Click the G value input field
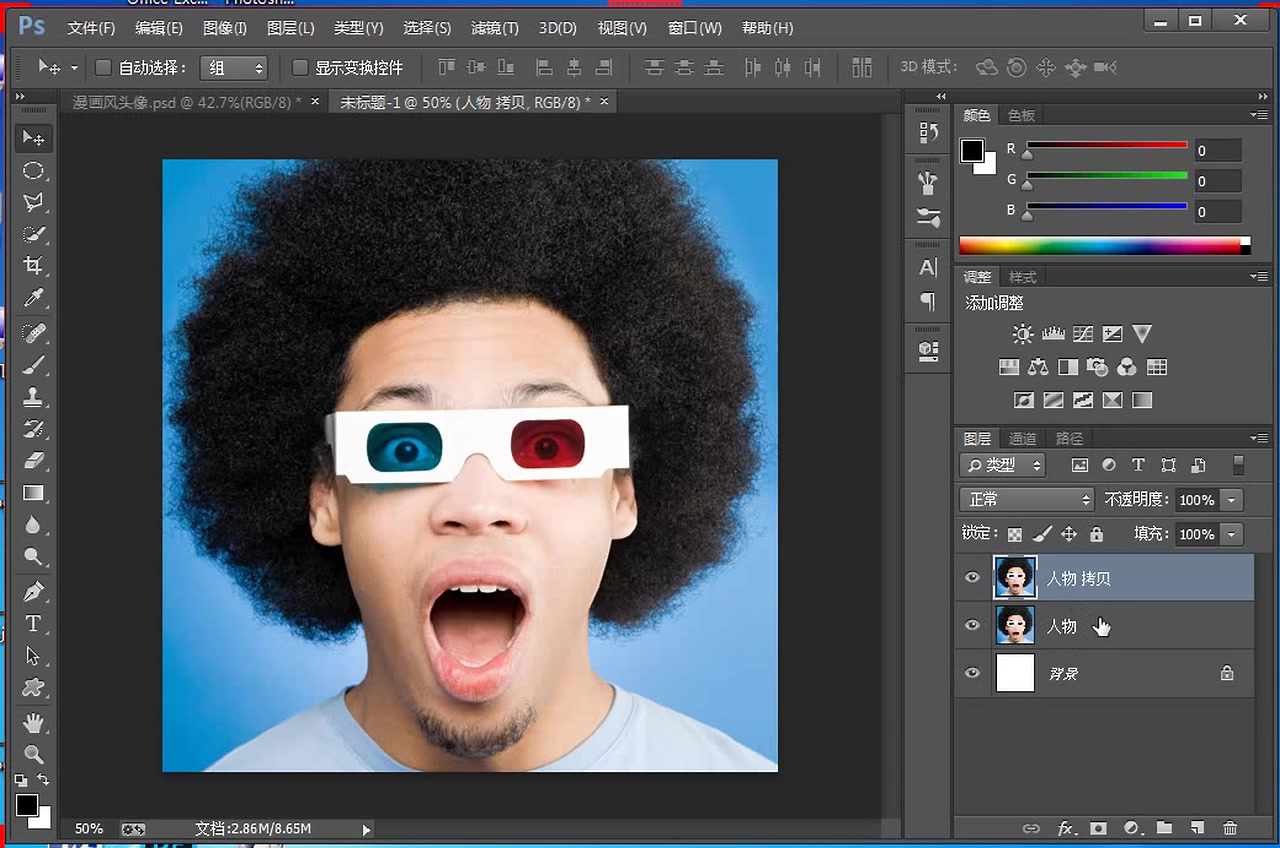This screenshot has width=1280, height=848. pyautogui.click(x=1217, y=181)
